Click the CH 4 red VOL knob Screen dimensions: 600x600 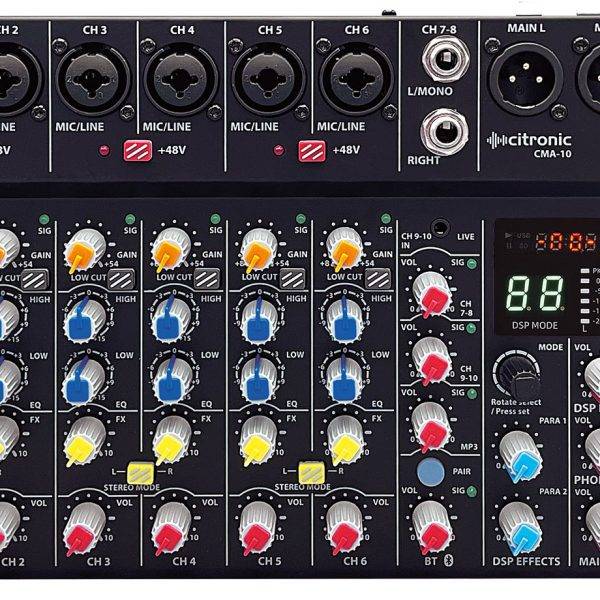171,527
